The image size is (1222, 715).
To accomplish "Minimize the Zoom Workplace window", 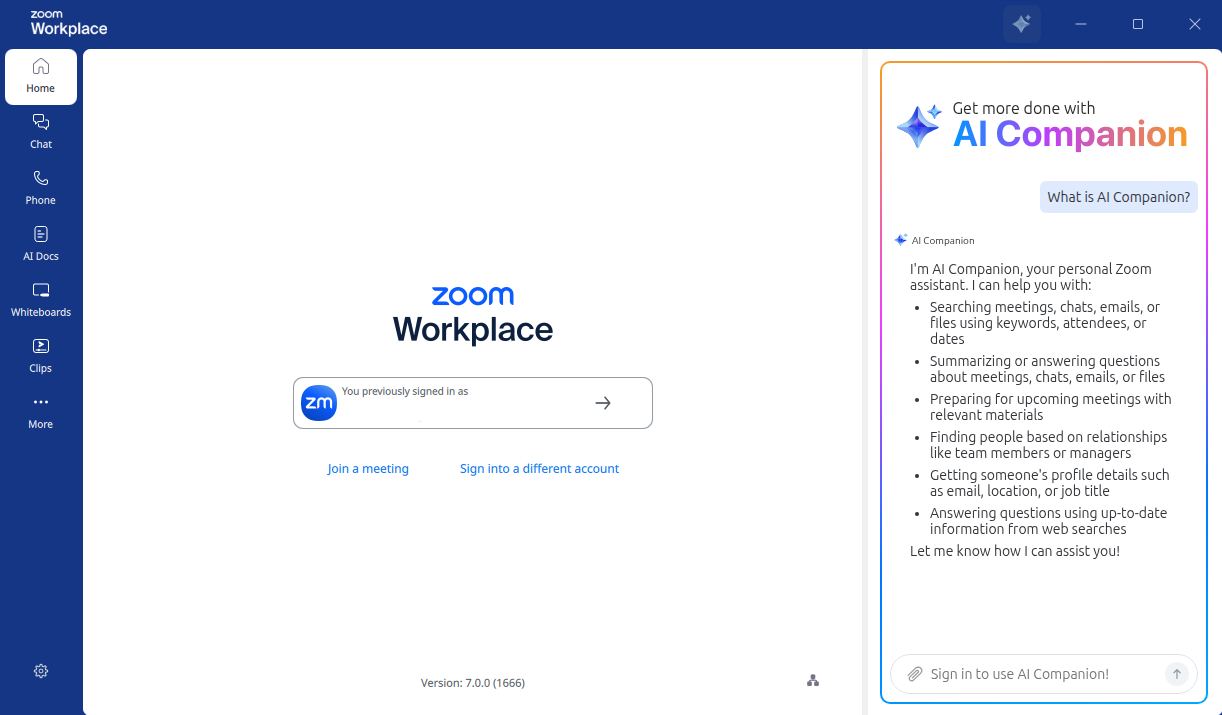I will point(1081,24).
